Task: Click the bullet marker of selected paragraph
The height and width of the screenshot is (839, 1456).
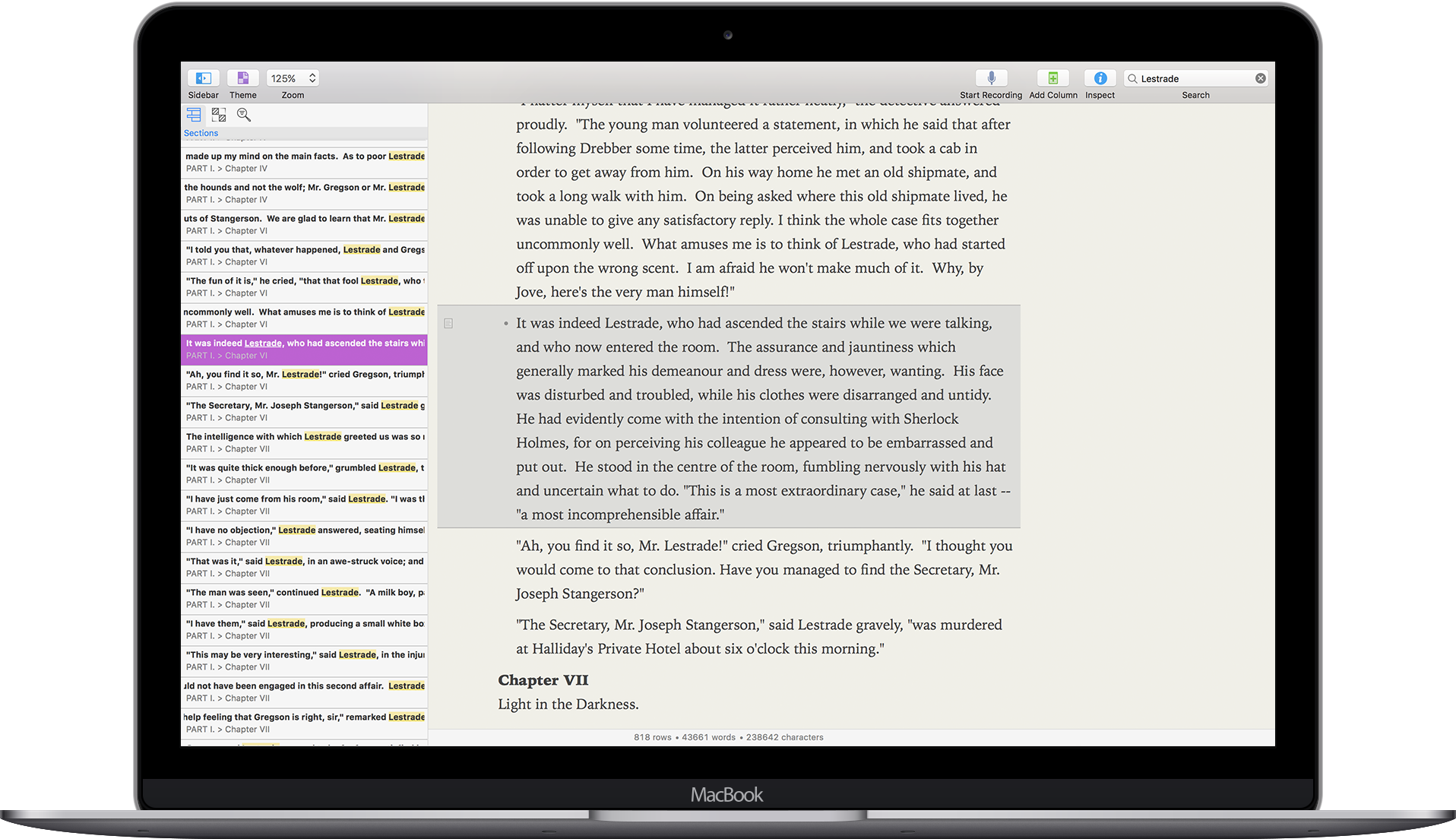Action: pos(505,324)
